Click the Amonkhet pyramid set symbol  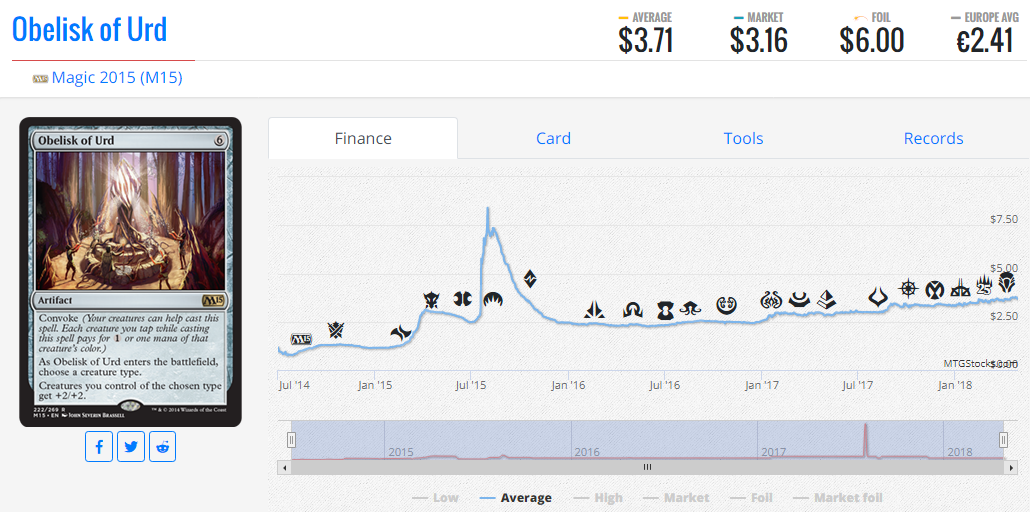click(x=827, y=300)
